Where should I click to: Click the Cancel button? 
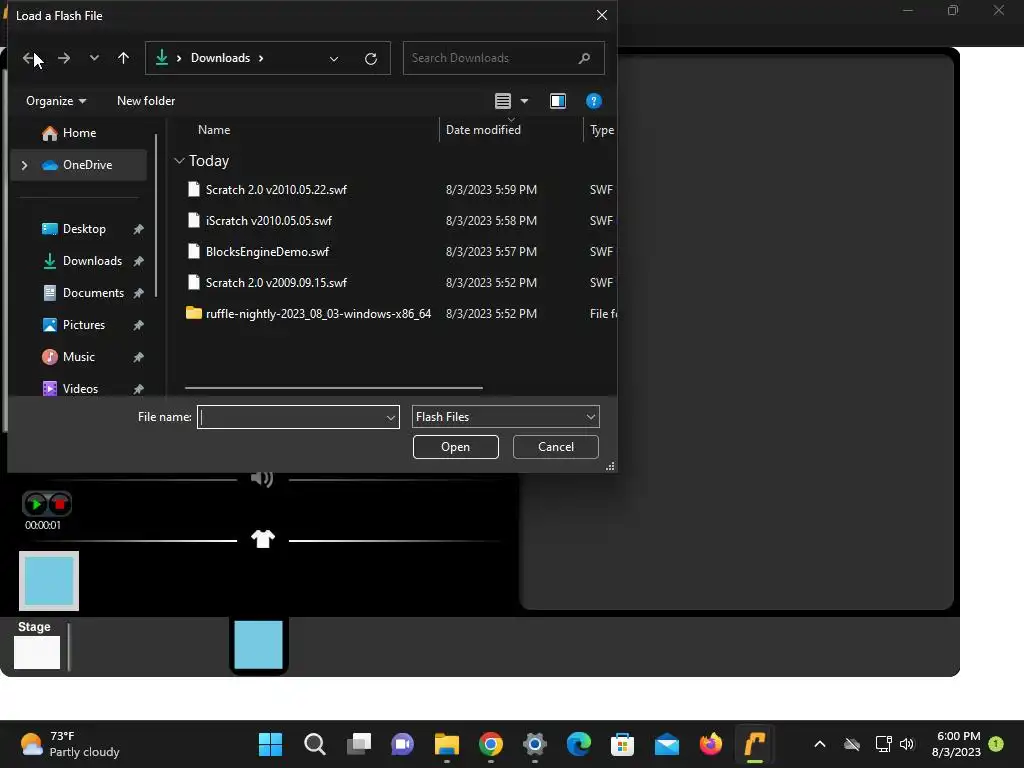point(556,447)
